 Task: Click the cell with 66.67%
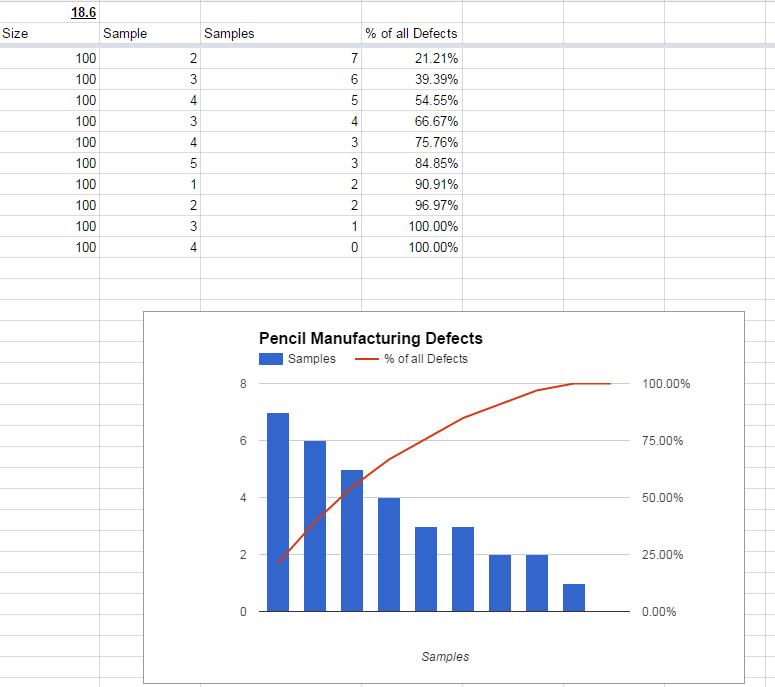coord(411,121)
